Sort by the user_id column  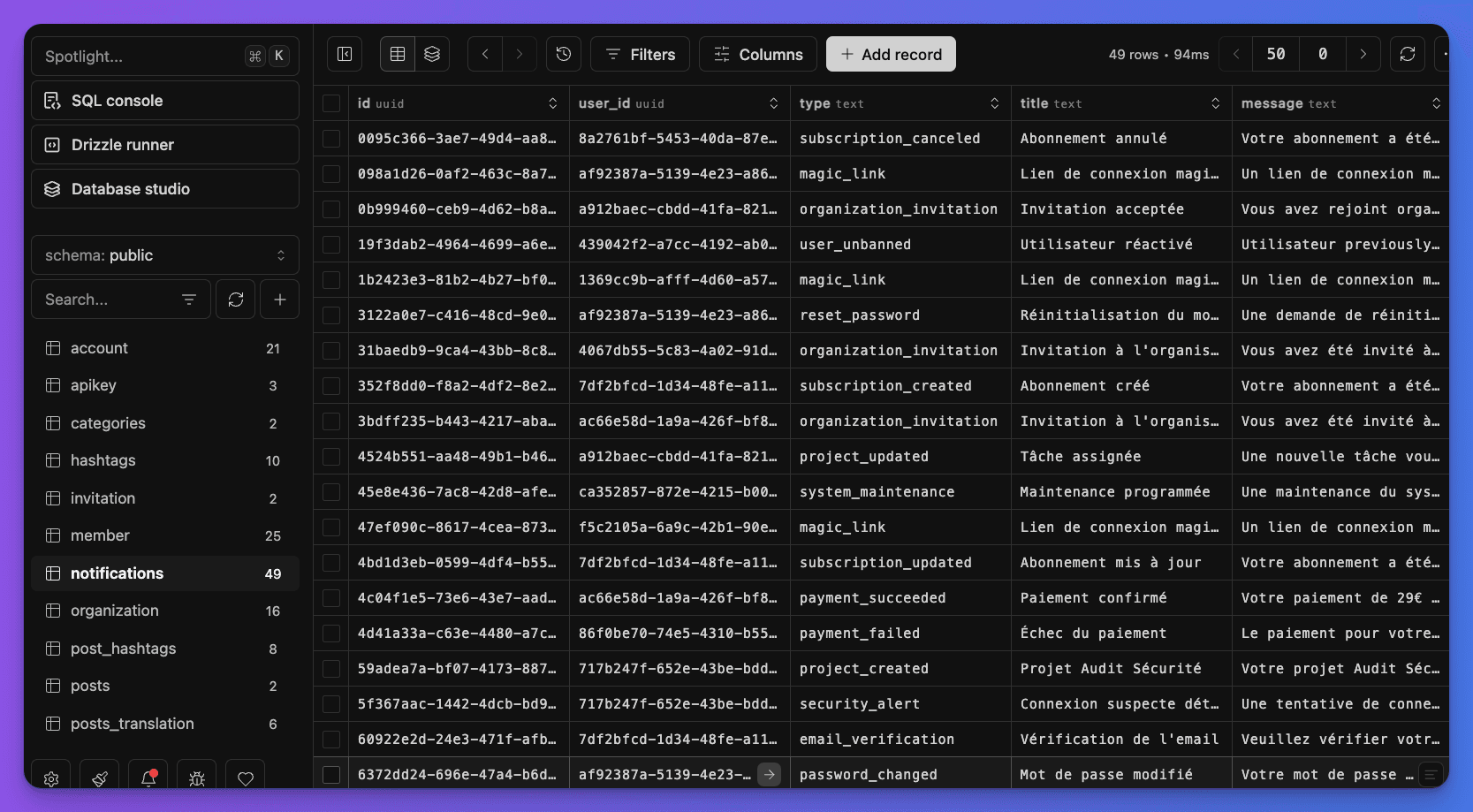[x=775, y=102]
